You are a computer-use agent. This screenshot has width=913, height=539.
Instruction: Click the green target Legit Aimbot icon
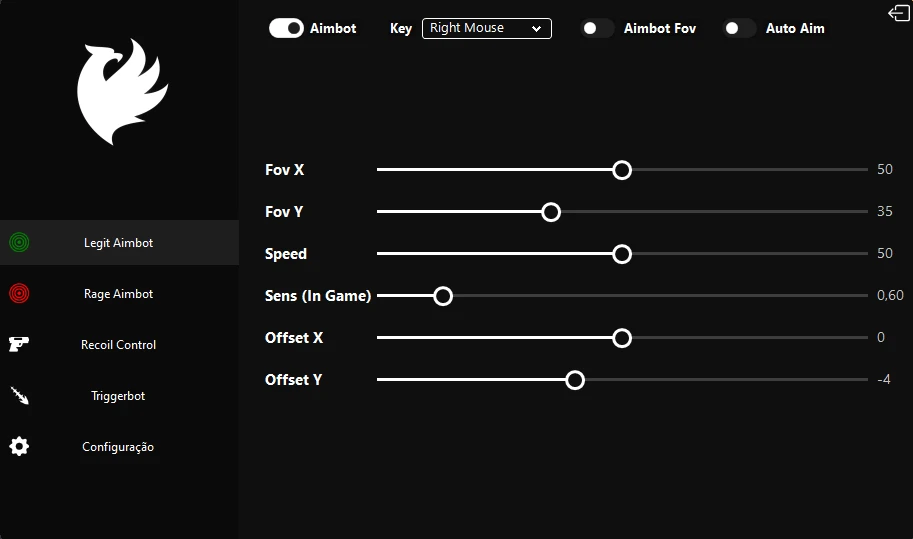click(19, 242)
